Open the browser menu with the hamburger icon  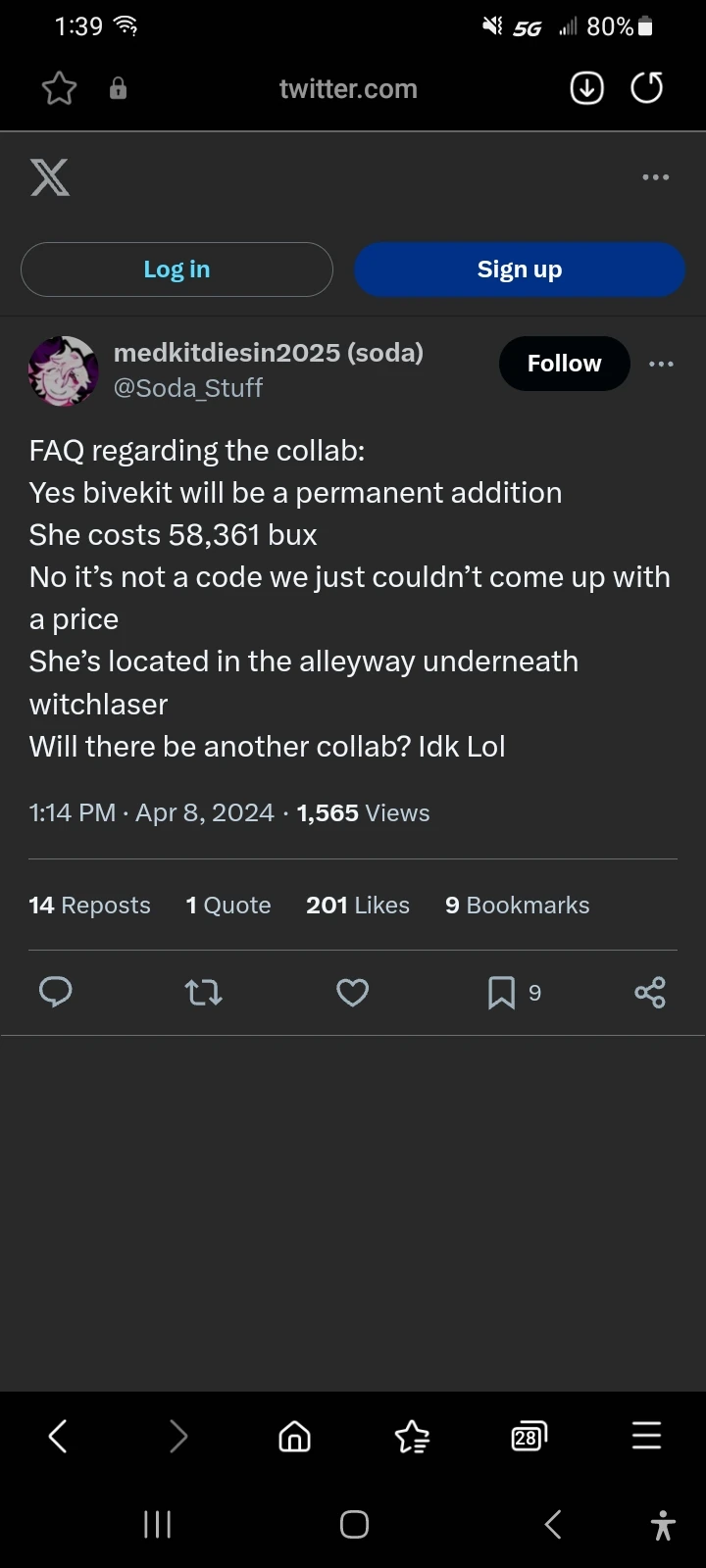(x=646, y=1436)
